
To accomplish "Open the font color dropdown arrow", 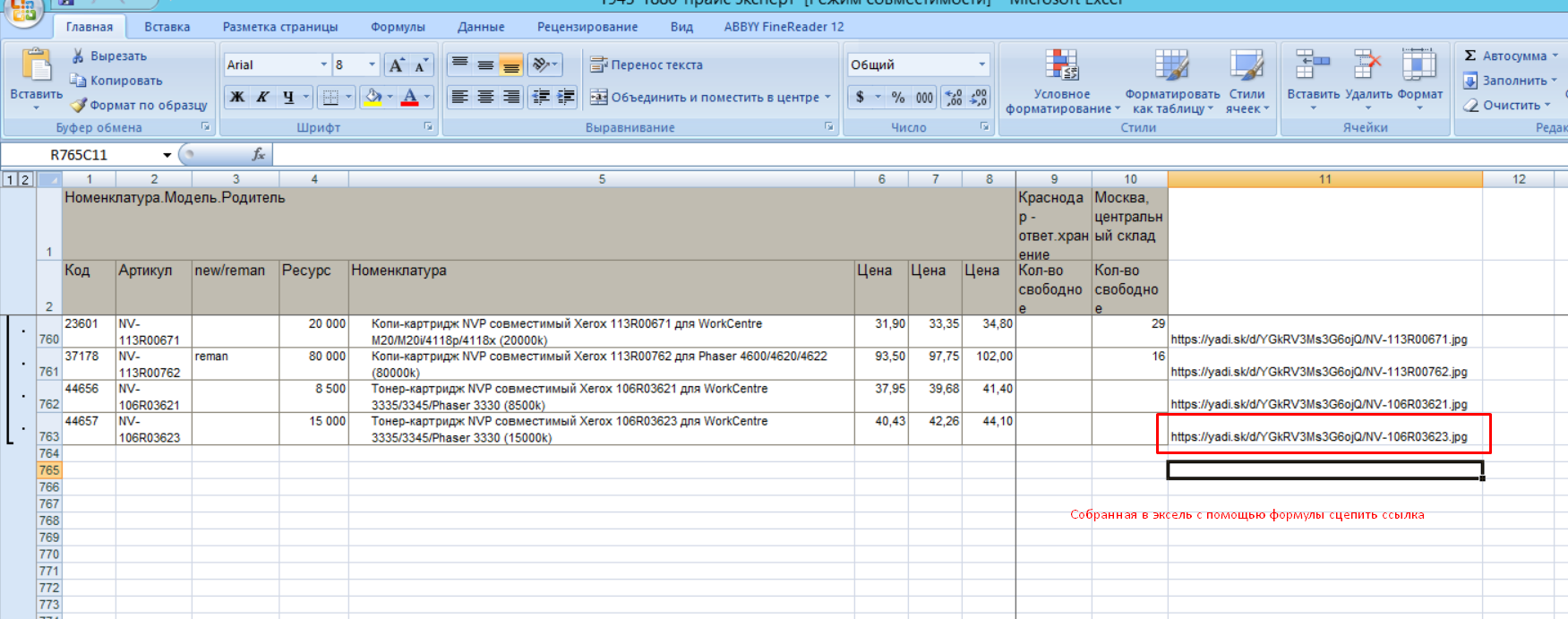I will (x=426, y=97).
